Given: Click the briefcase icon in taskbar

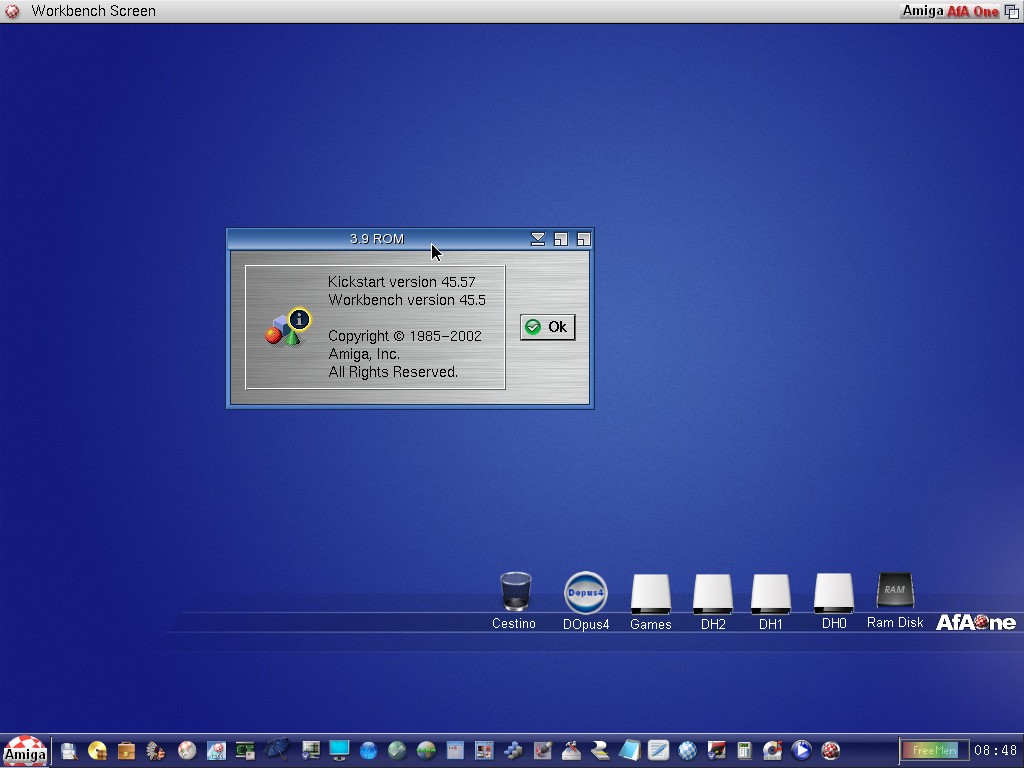Looking at the screenshot, I should coord(126,750).
